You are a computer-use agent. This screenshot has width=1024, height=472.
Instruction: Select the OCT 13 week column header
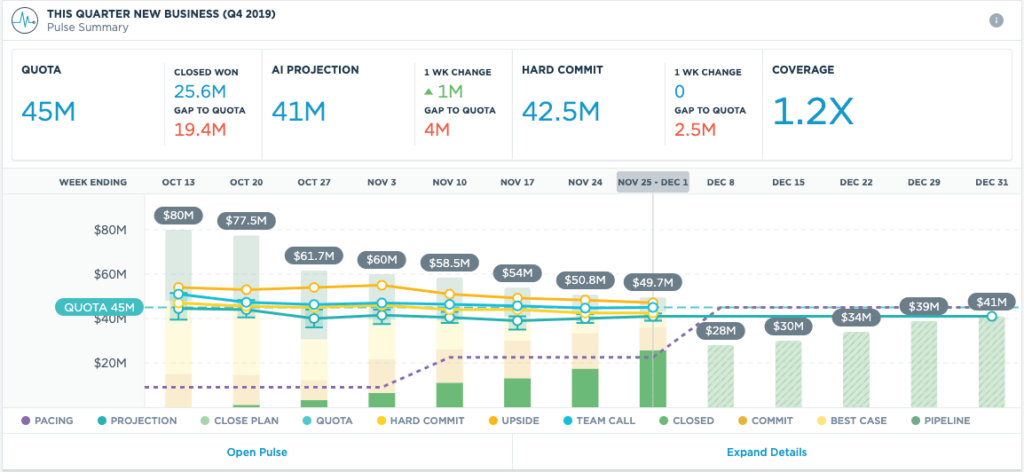pyautogui.click(x=178, y=182)
